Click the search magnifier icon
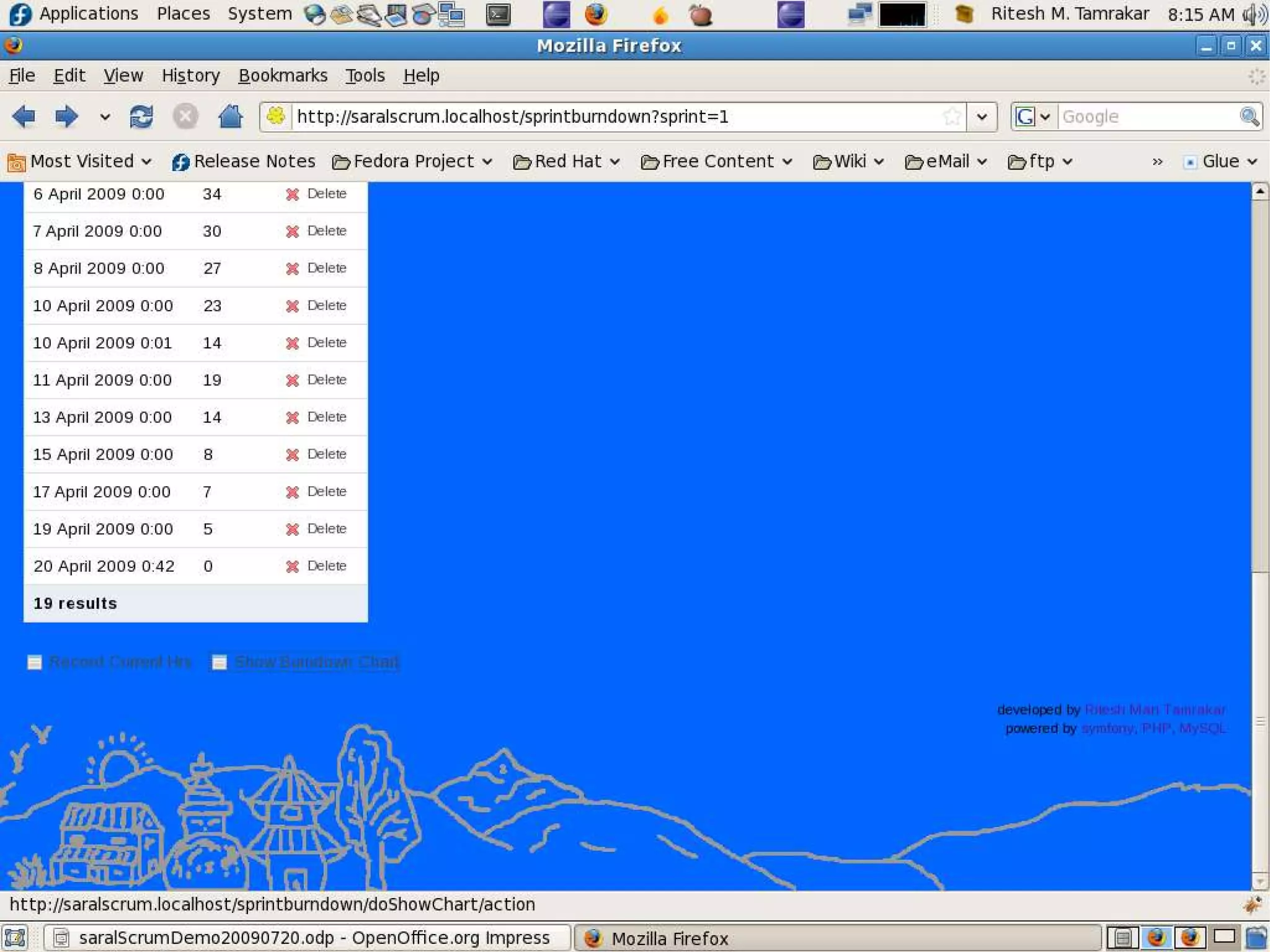This screenshot has height=952, width=1270. pos(1249,116)
